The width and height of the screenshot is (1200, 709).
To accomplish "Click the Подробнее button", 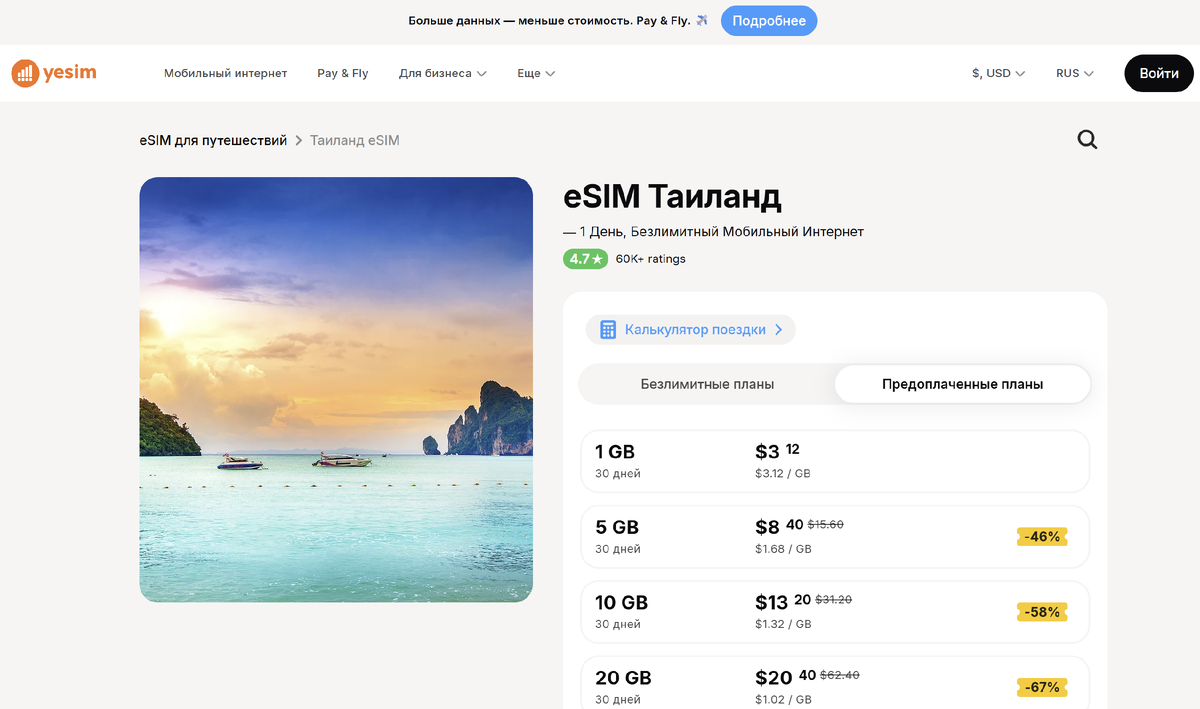I will [769, 21].
